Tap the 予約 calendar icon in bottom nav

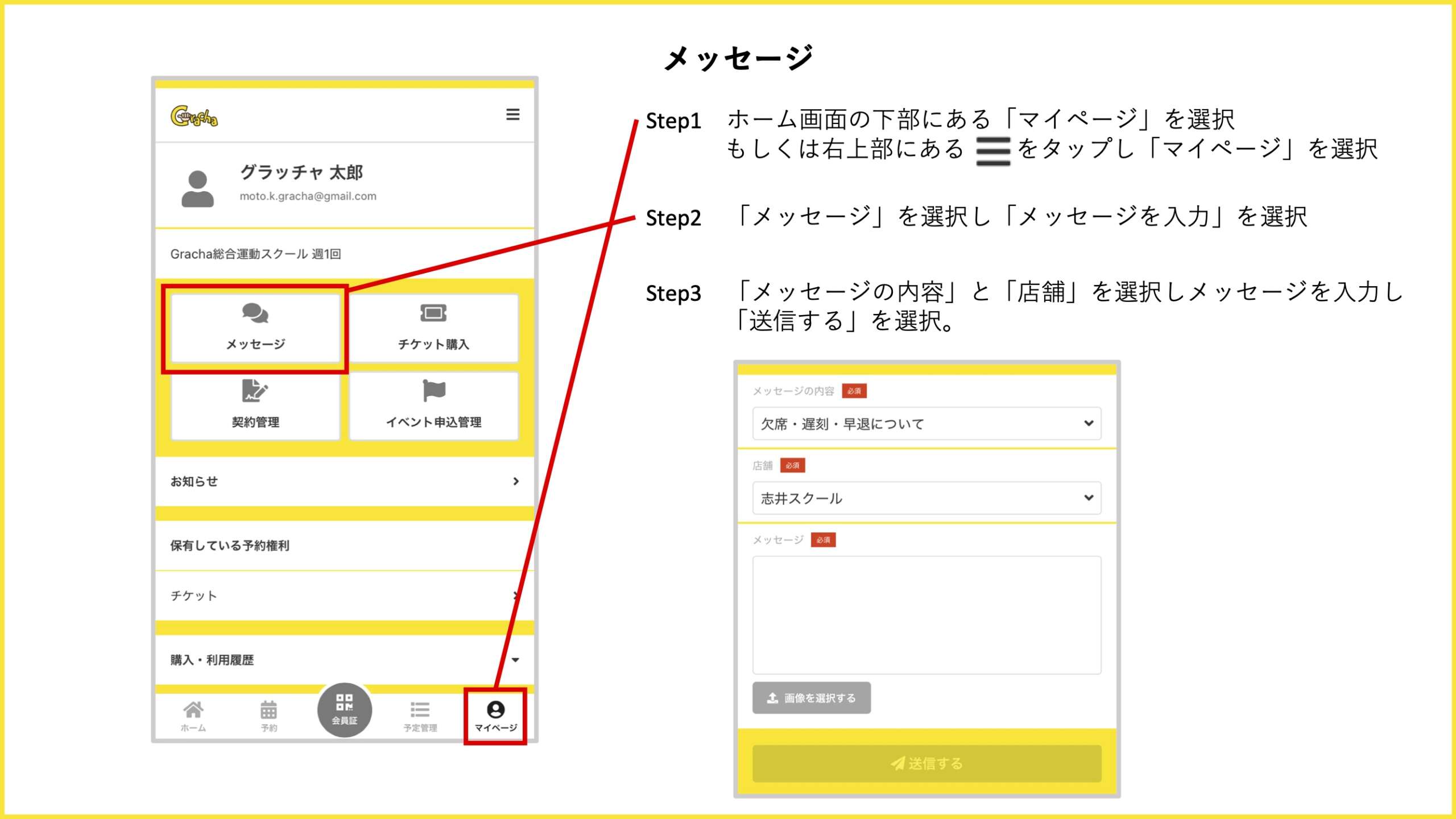coord(268,715)
